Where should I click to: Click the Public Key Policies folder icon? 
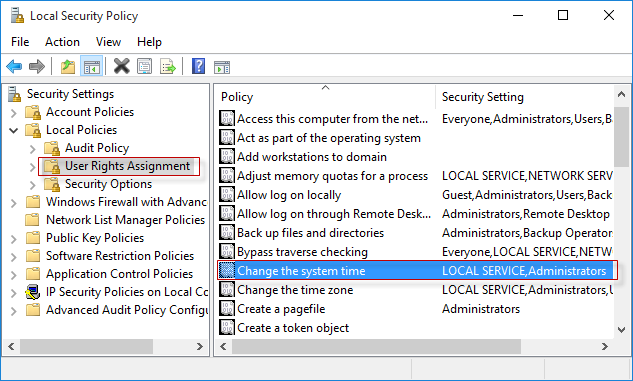click(x=33, y=238)
